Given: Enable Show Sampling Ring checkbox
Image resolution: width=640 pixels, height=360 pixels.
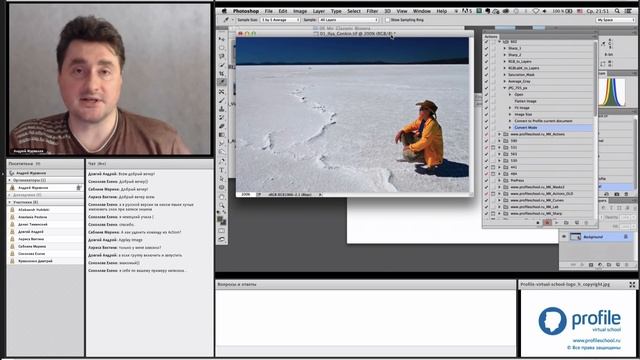Looking at the screenshot, I should [387, 20].
